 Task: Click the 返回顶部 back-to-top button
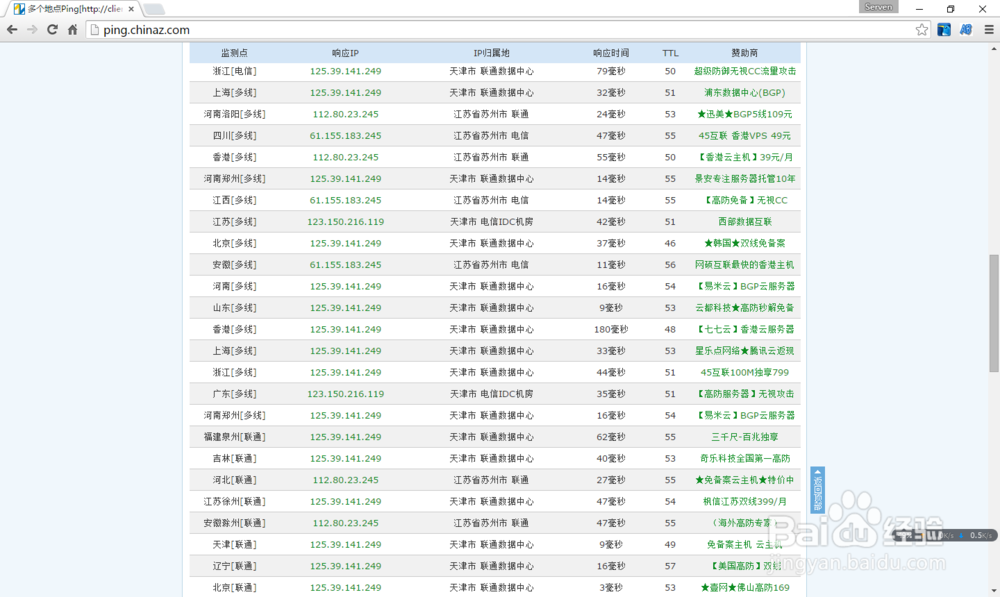(x=818, y=490)
